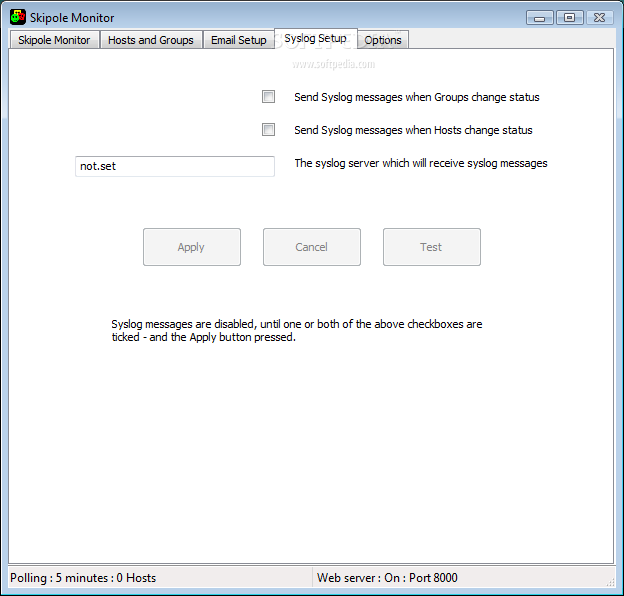Click the resize grip in the status bar corner
The width and height of the screenshot is (624, 596).
(x=610, y=582)
